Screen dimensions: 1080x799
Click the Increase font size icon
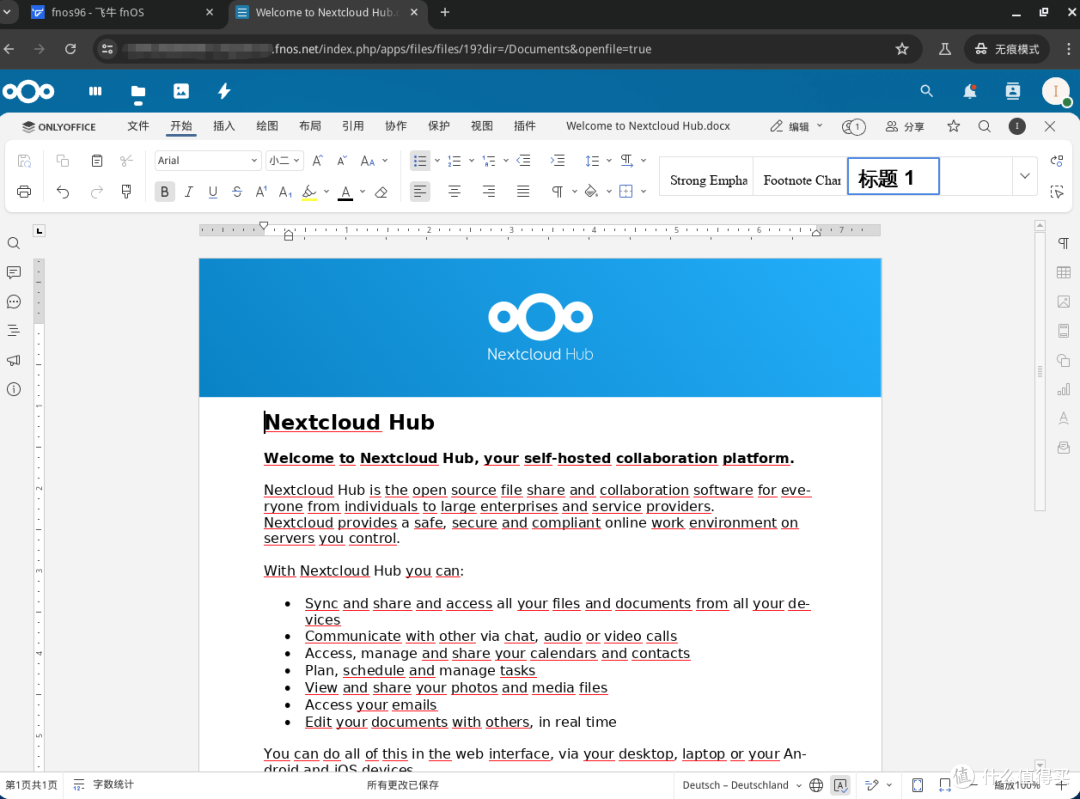point(318,160)
